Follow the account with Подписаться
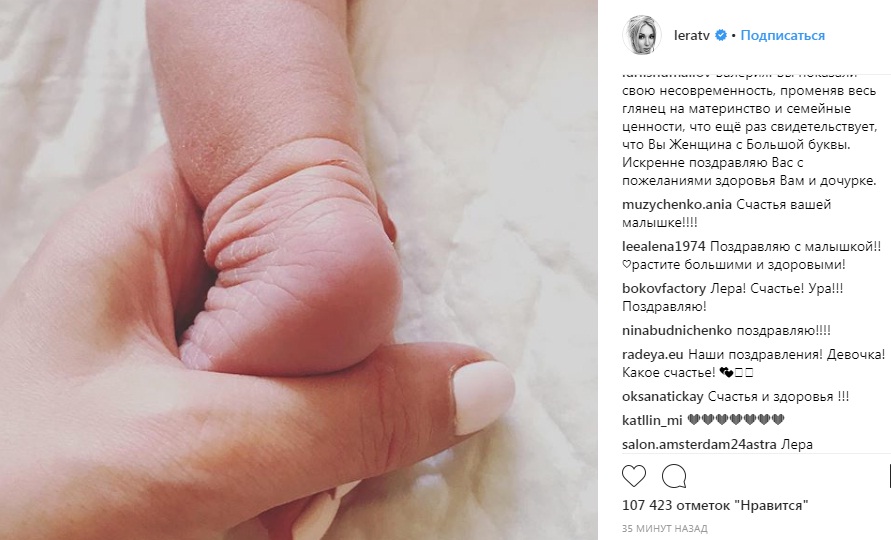 pyautogui.click(x=782, y=35)
